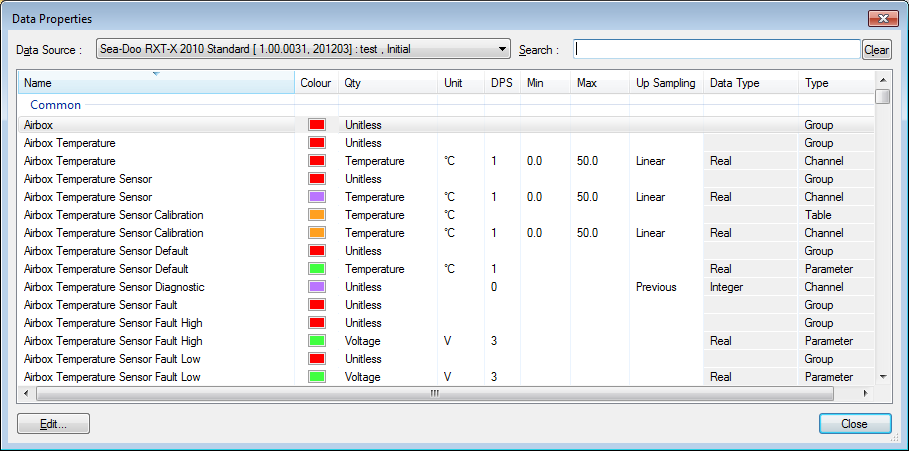Click purple swatch of Airbox Temperature Sensor channel
This screenshot has width=909, height=451.
[x=317, y=197]
